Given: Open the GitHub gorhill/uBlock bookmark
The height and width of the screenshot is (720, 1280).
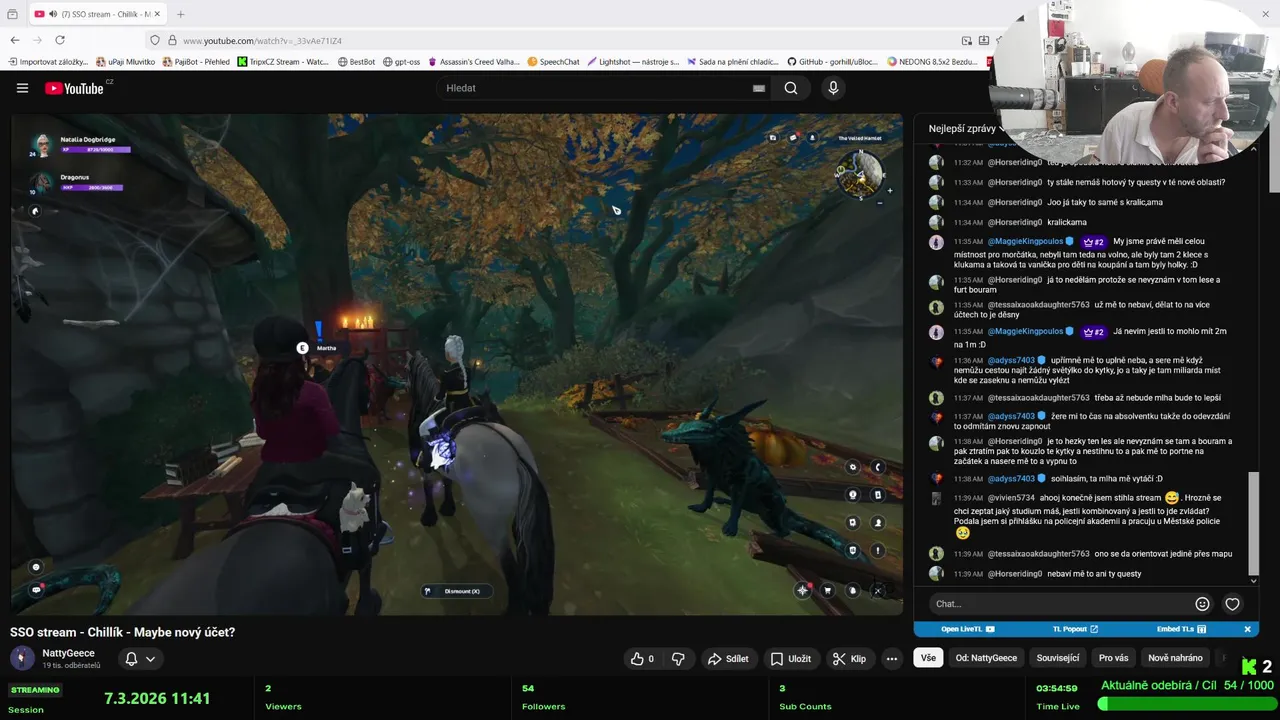Looking at the screenshot, I should (x=832, y=62).
